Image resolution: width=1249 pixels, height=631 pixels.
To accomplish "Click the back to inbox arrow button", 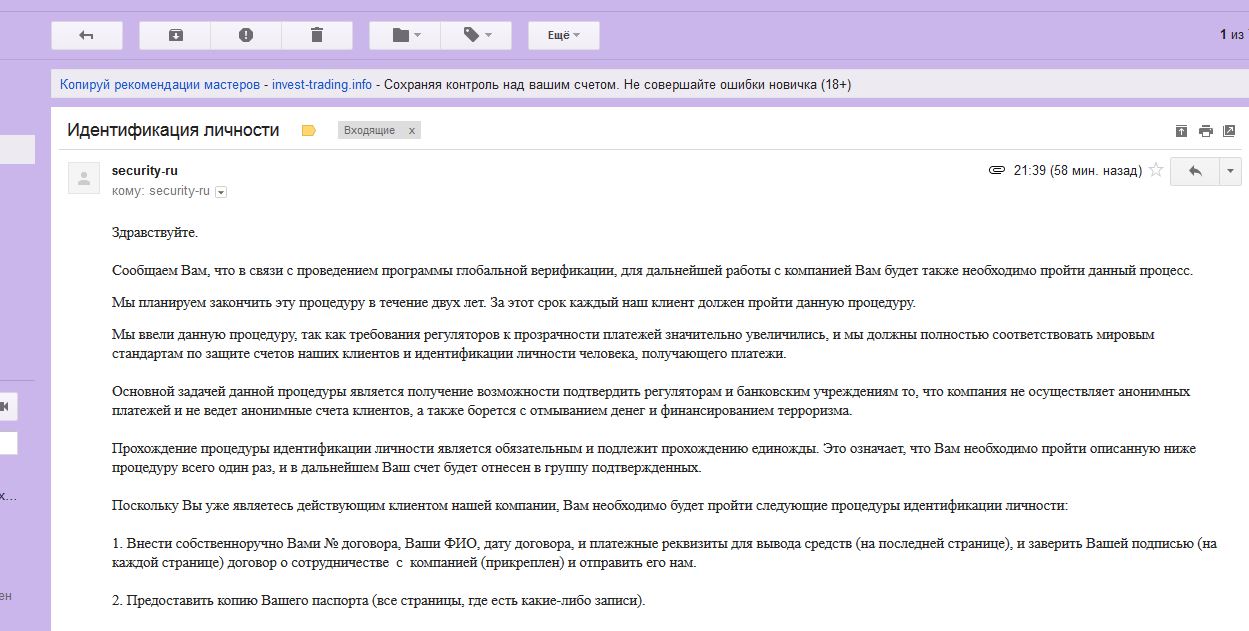I will [x=87, y=35].
